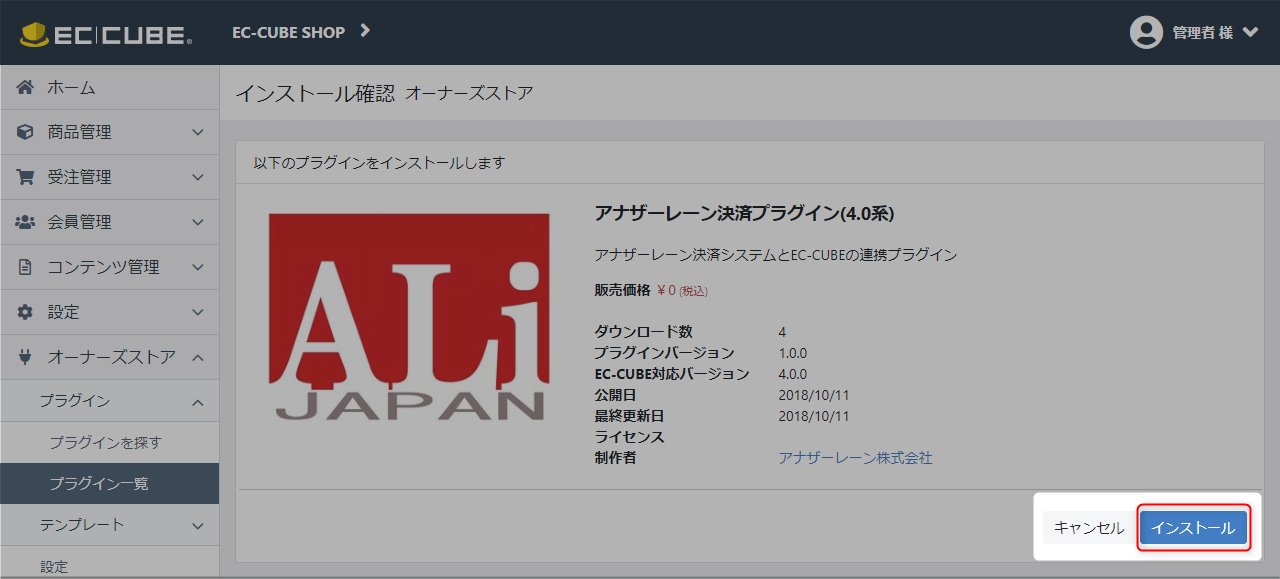Click the キャンセル button
The height and width of the screenshot is (579, 1280).
(1089, 528)
